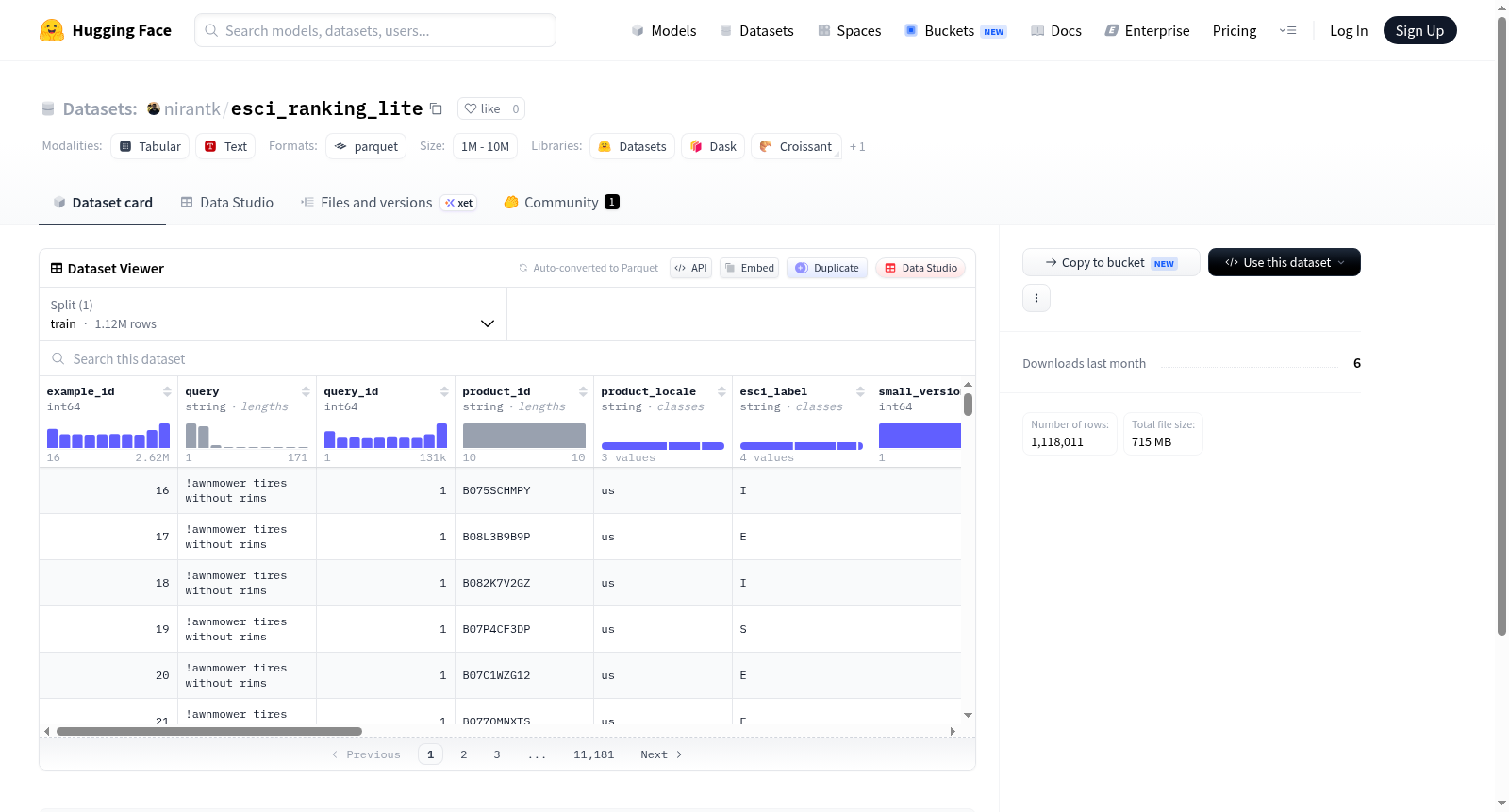Viewport: 1509px width, 812px height.
Task: Click Copy to bucket button
Action: 1111,262
